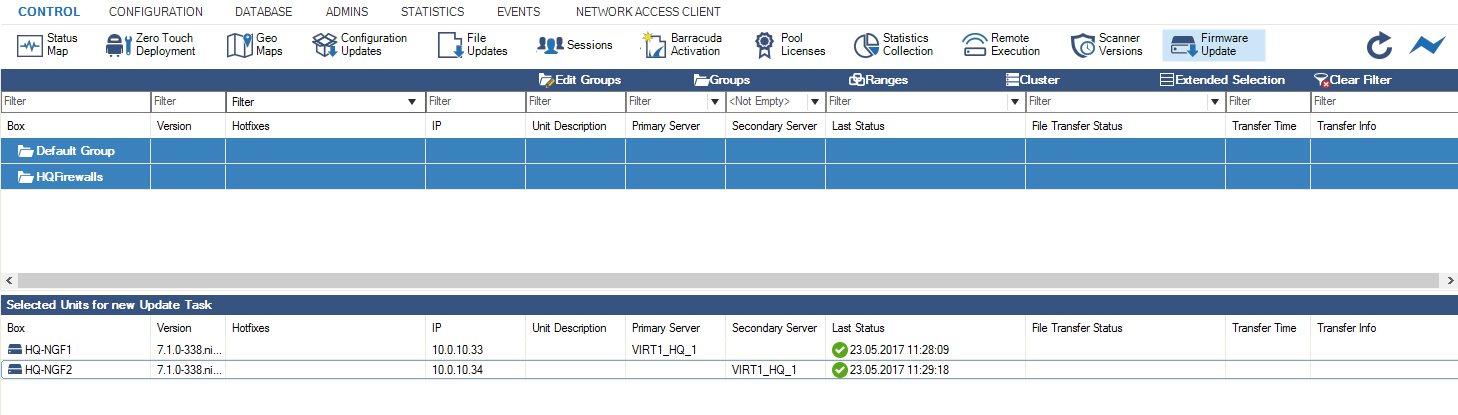This screenshot has height=415, width=1458.
Task: Open Barracuda Activation page
Action: [682, 44]
